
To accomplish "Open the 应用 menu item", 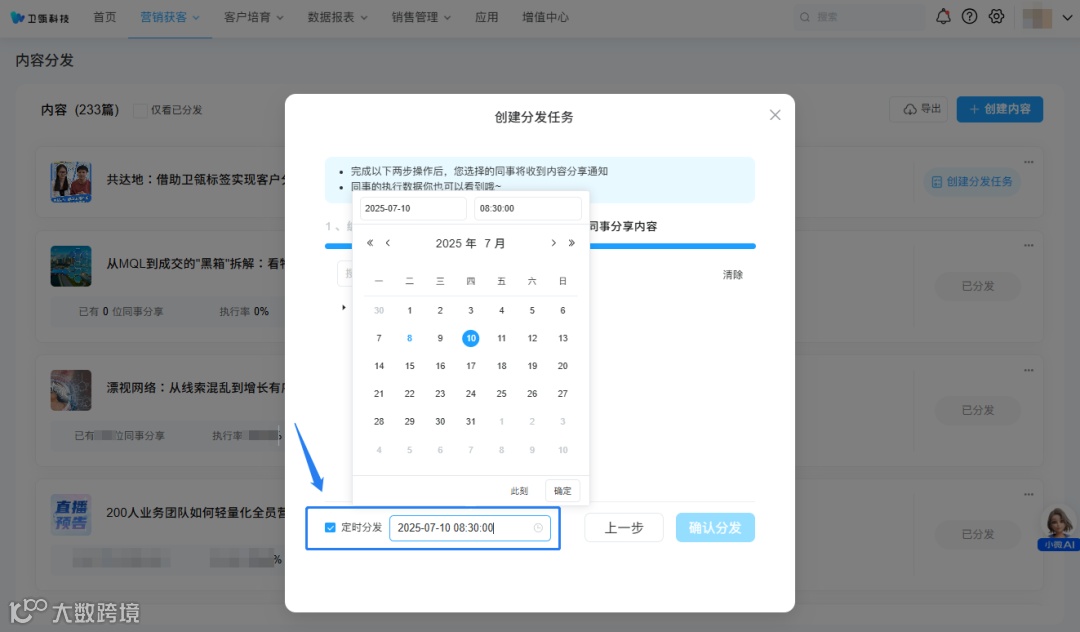I will (486, 17).
